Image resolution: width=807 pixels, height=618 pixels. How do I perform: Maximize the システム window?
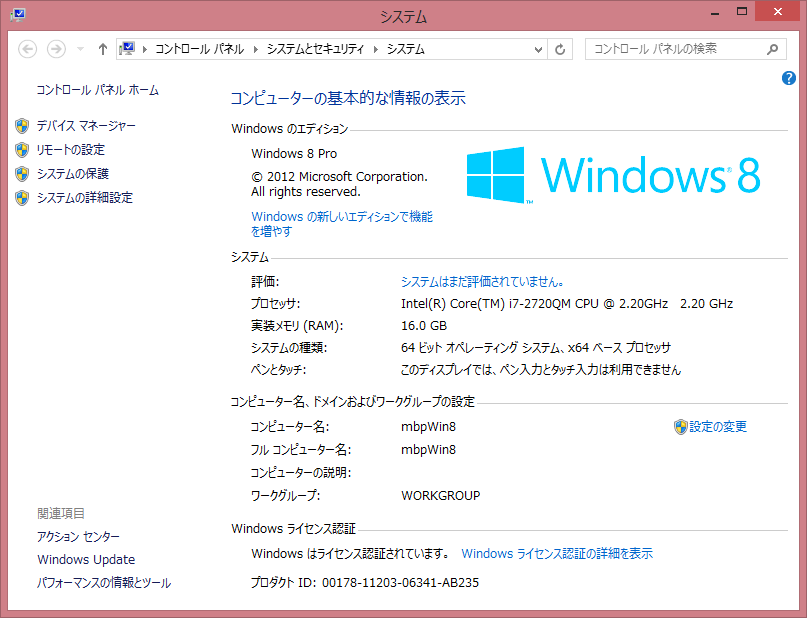click(742, 12)
